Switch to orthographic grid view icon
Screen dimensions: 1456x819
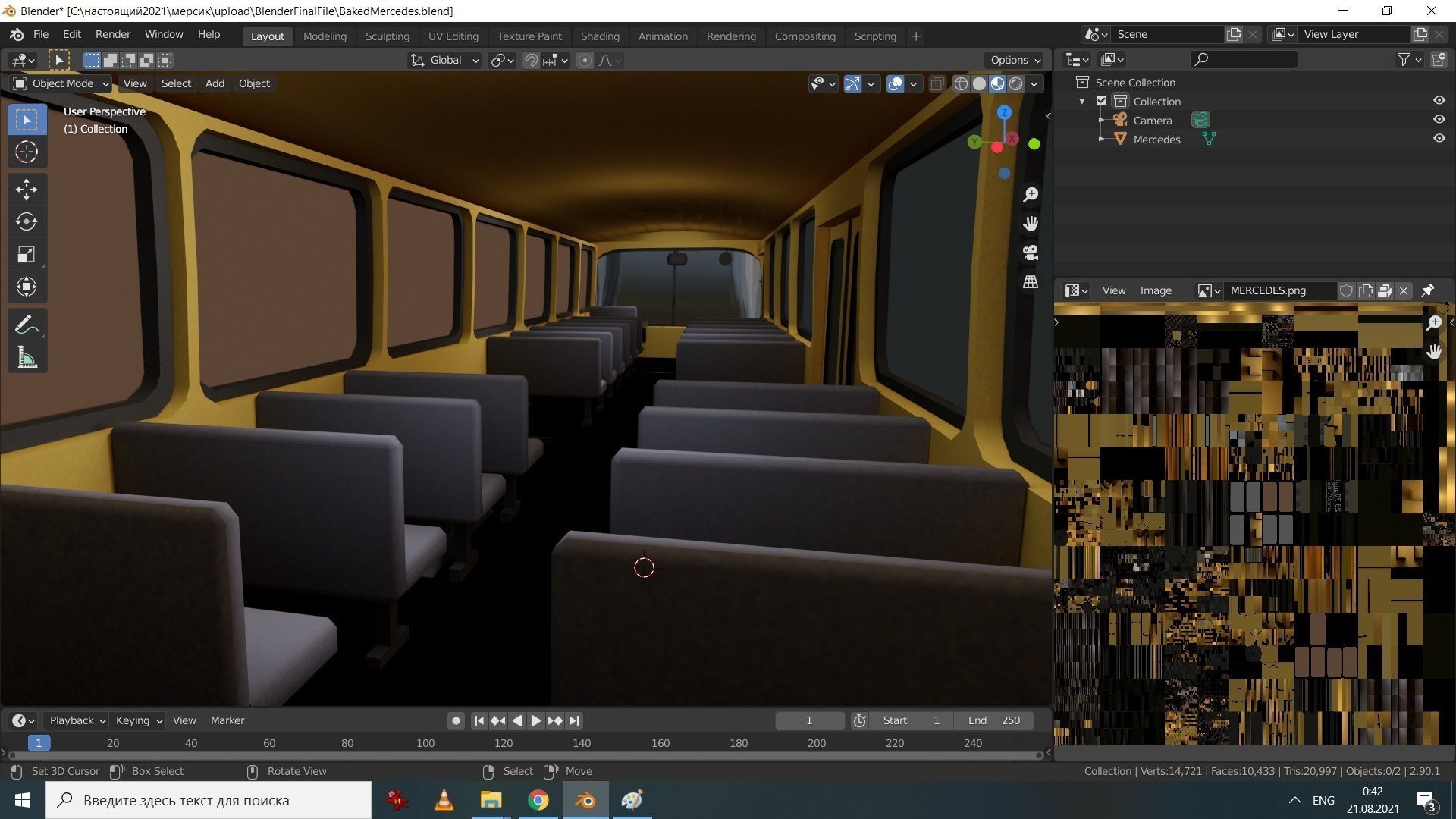coord(1030,281)
